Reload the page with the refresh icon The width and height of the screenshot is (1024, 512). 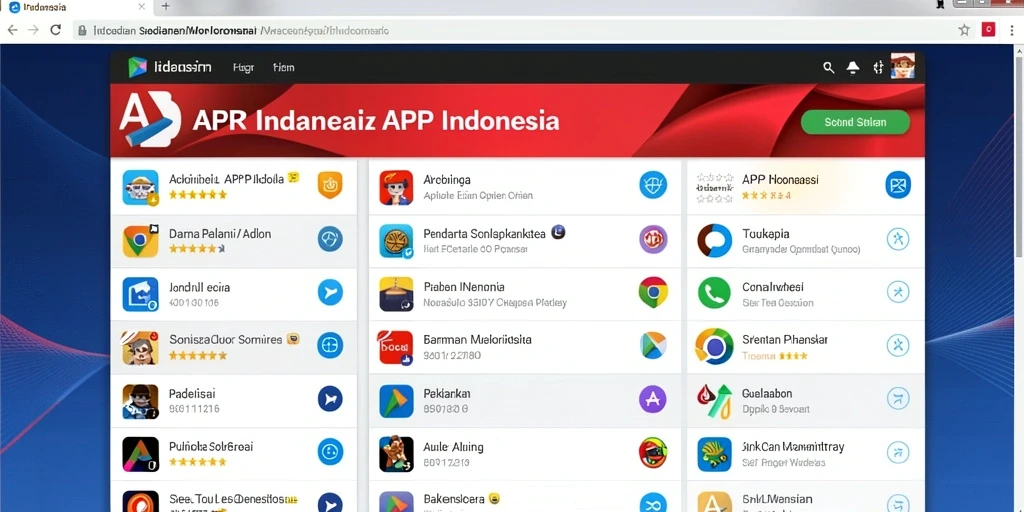(56, 30)
